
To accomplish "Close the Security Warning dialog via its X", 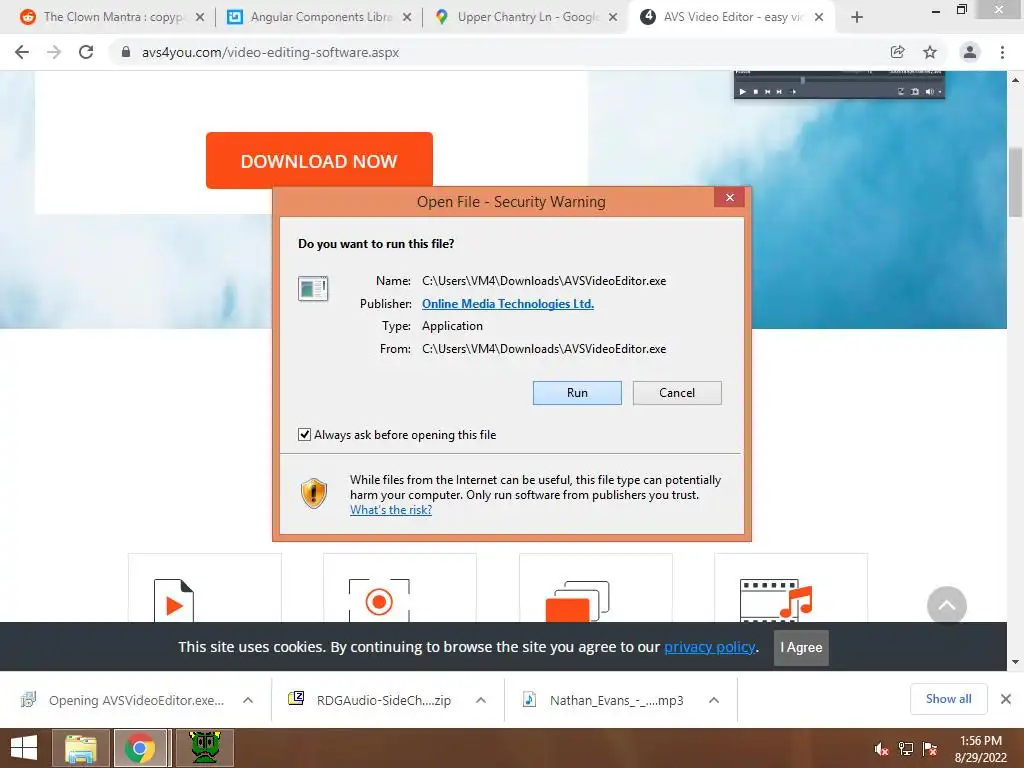I will 729,198.
